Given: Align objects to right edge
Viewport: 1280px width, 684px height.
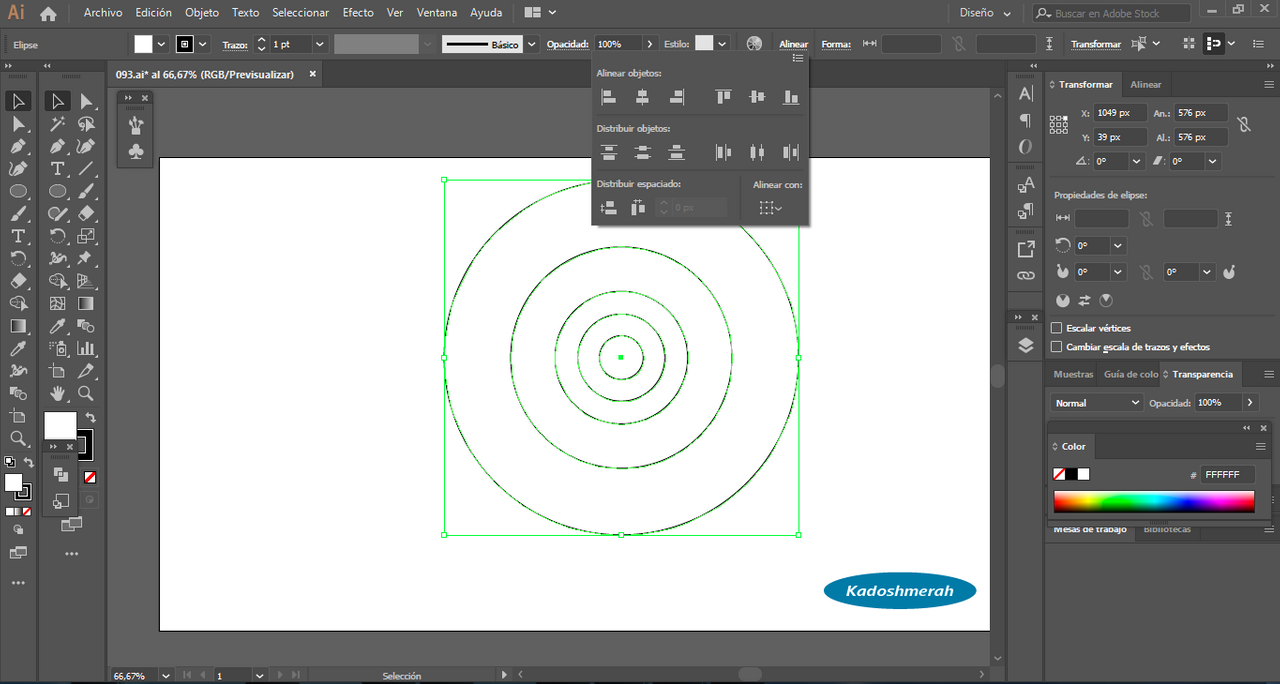Looking at the screenshot, I should (677, 97).
